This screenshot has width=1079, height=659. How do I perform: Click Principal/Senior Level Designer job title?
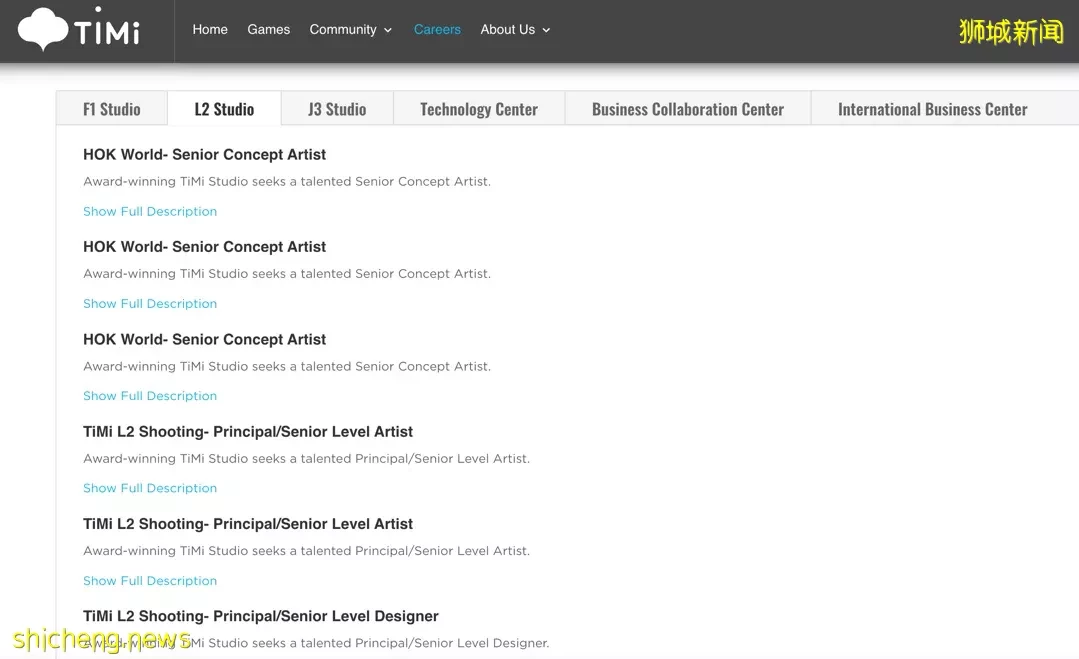[261, 616]
